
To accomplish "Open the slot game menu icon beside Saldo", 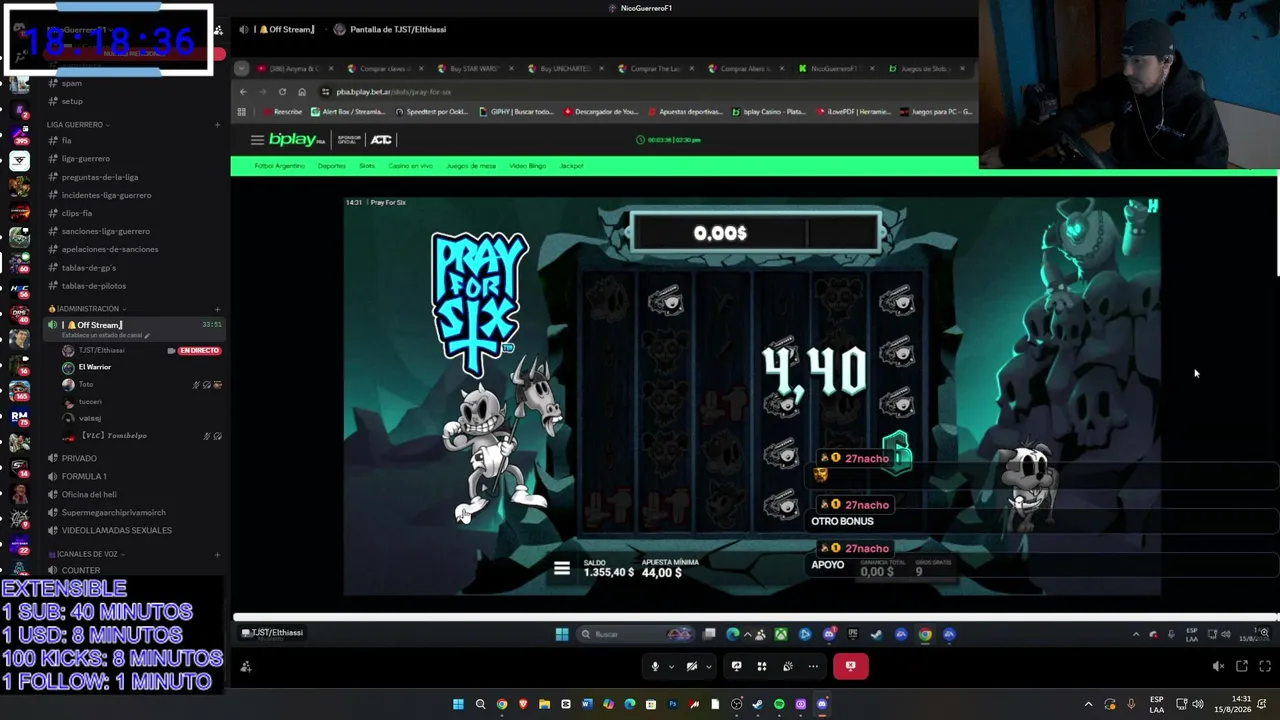I will pos(562,569).
